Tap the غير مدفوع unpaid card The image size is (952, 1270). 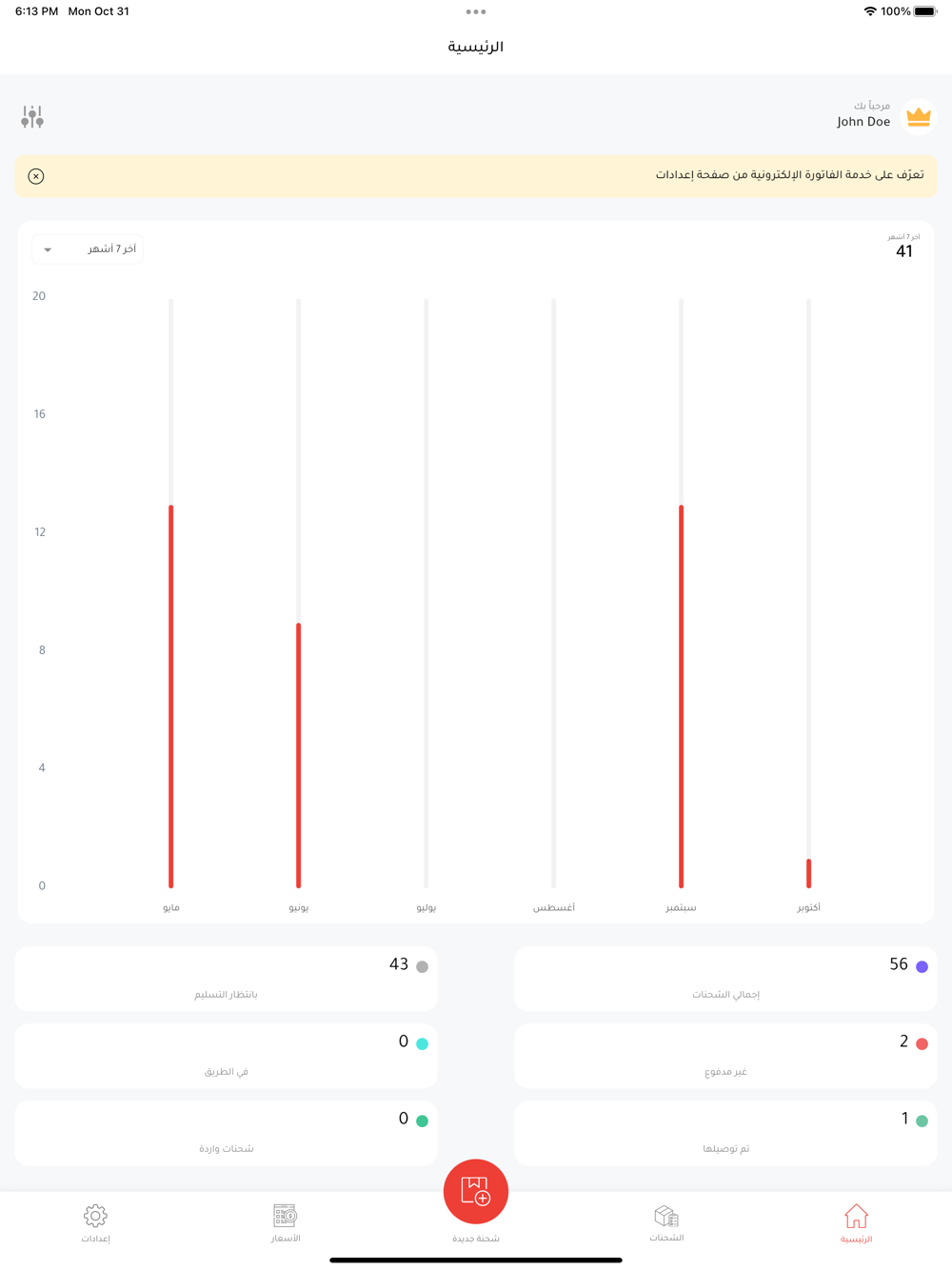tap(725, 1056)
